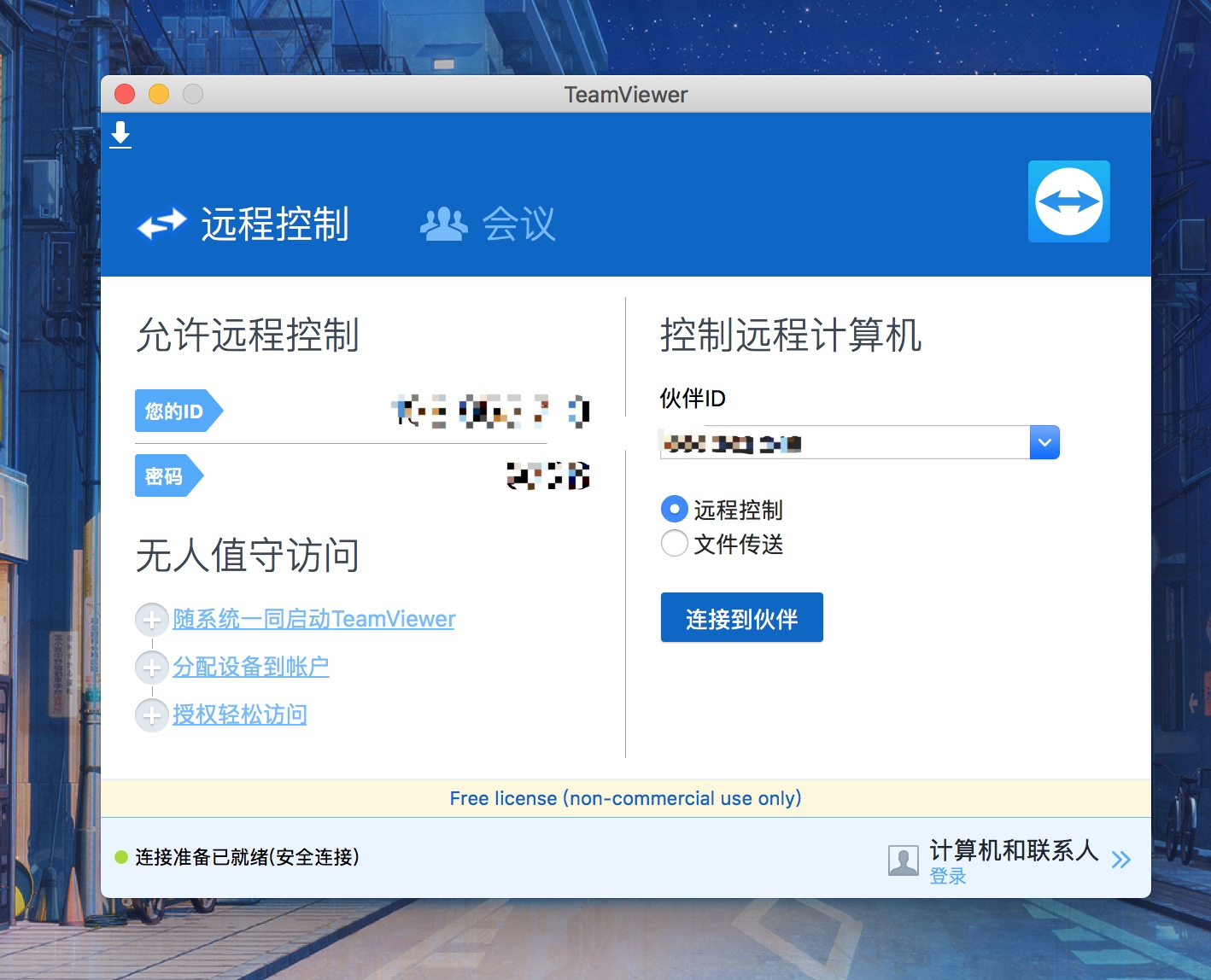Select the 文件传送 radio button
Screen dimensions: 1211x980
675,543
